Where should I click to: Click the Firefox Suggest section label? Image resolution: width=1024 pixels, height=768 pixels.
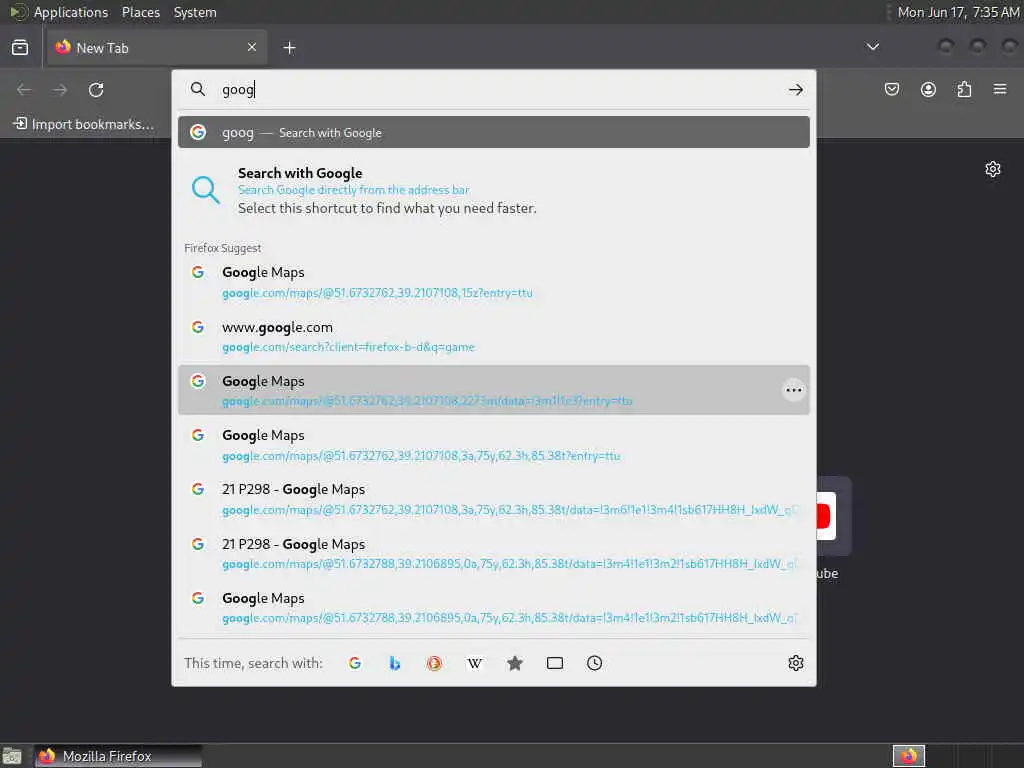click(x=222, y=248)
